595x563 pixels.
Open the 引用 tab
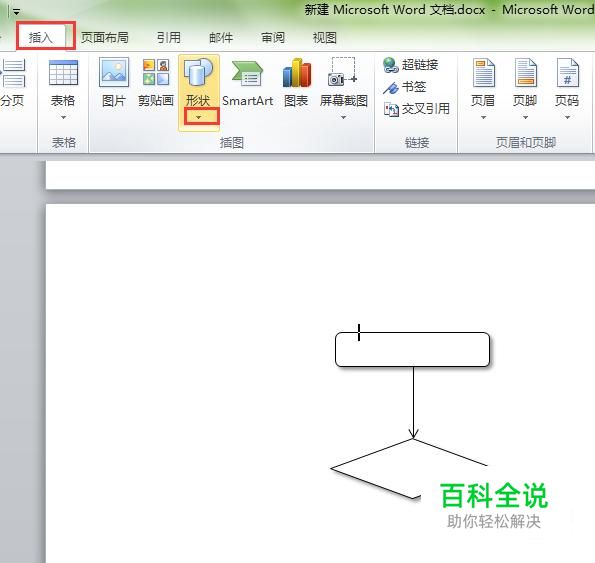point(169,38)
